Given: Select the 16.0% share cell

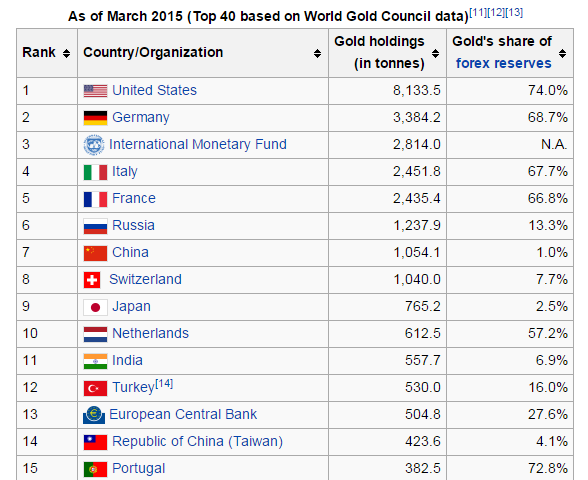Looking at the screenshot, I should coord(510,388).
